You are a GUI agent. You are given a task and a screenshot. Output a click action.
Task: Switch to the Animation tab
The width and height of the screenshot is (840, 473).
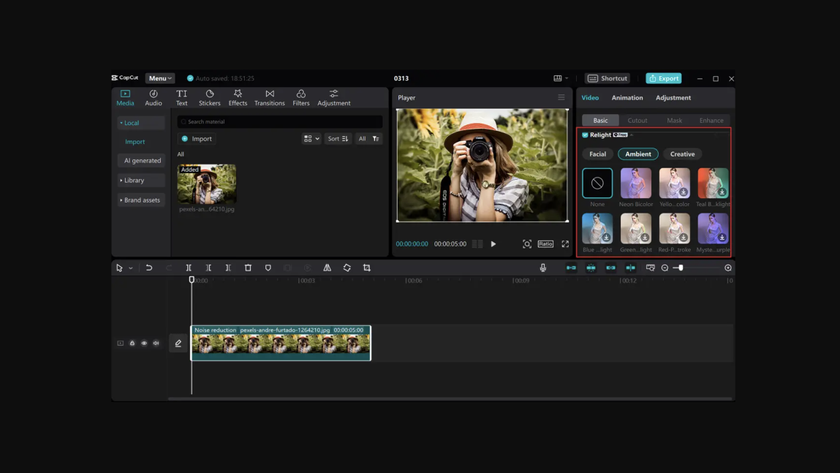click(627, 98)
